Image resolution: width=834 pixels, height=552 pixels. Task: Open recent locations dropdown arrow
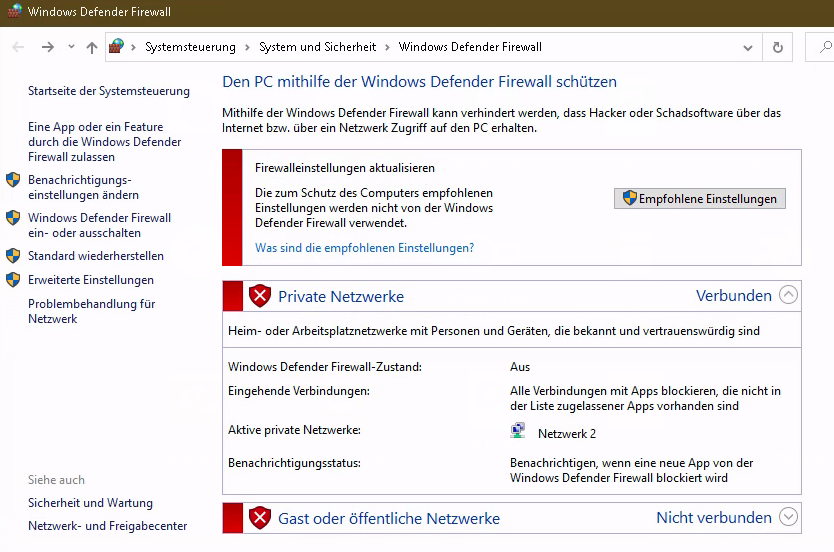[71, 47]
